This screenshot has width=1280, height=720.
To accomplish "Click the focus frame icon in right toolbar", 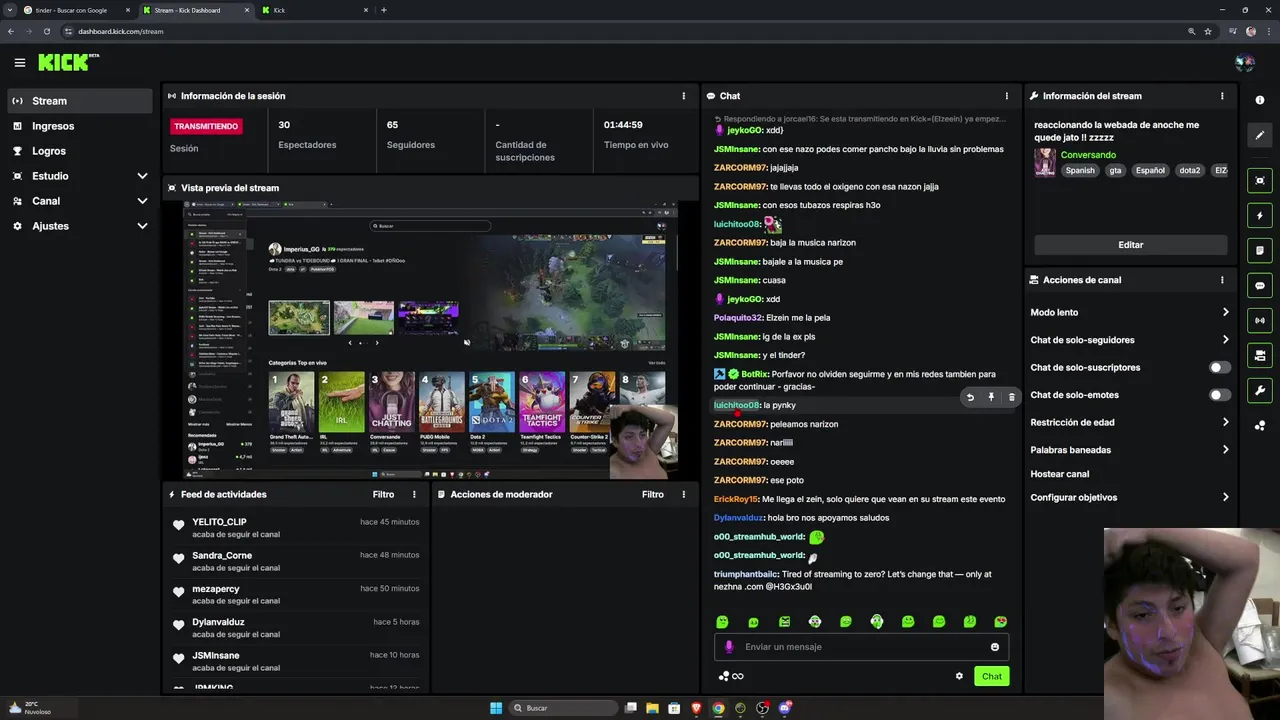I will (1260, 180).
